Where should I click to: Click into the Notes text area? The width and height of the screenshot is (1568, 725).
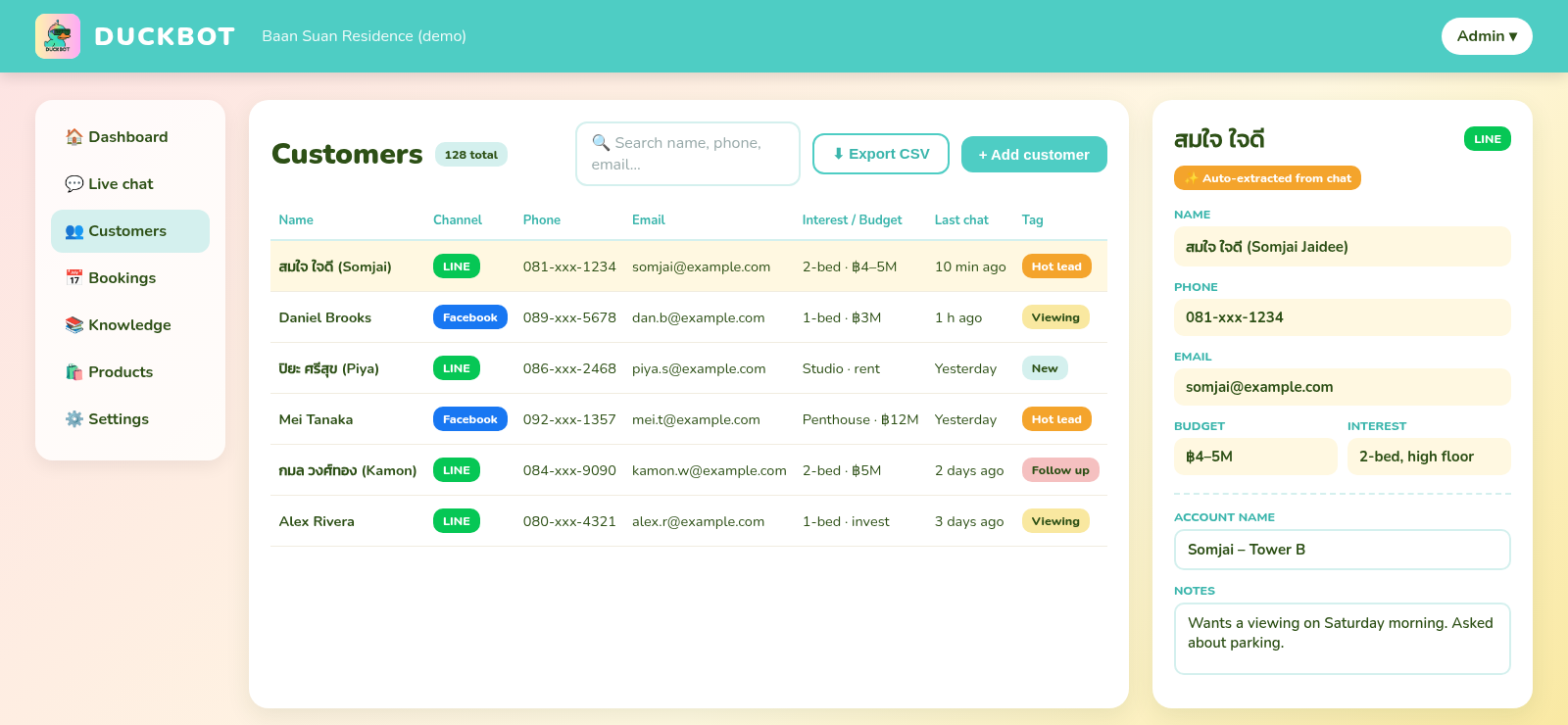pos(1343,639)
